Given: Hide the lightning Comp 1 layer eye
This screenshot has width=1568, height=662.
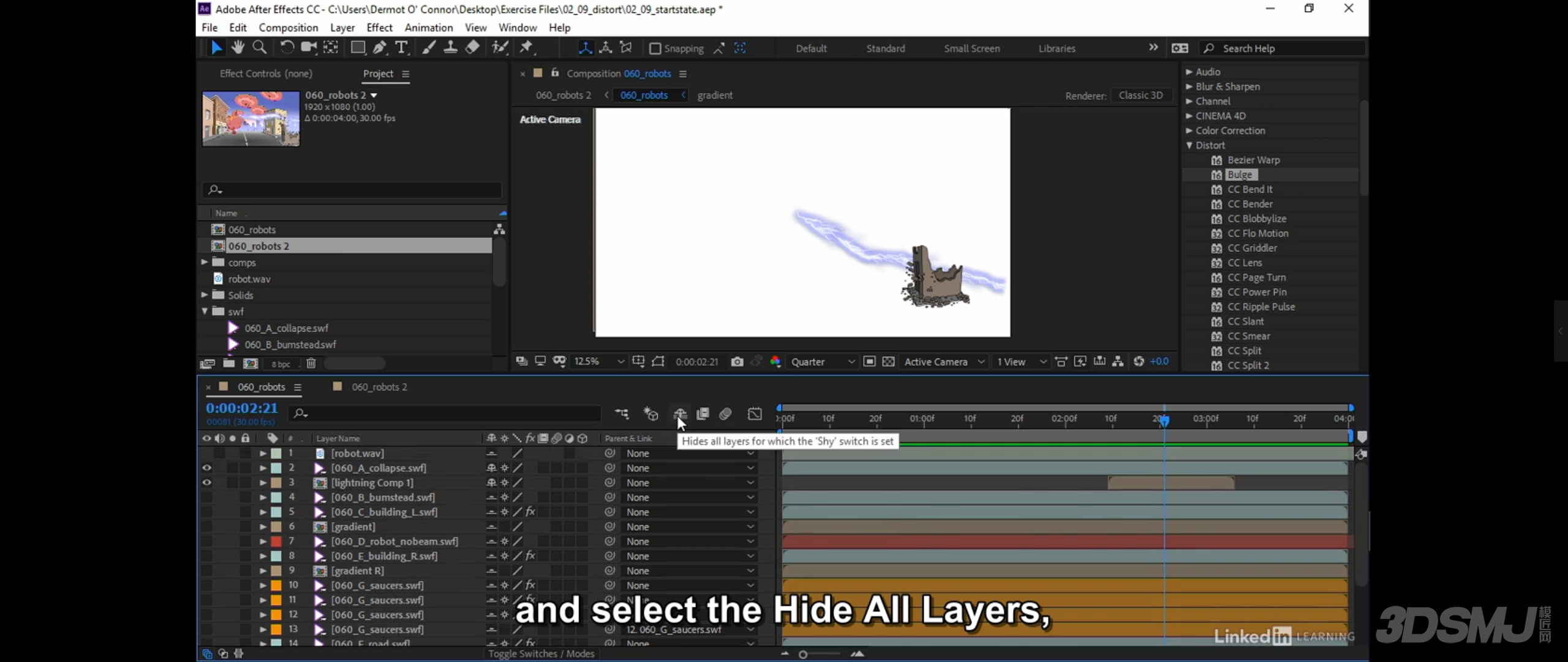Looking at the screenshot, I should (206, 482).
